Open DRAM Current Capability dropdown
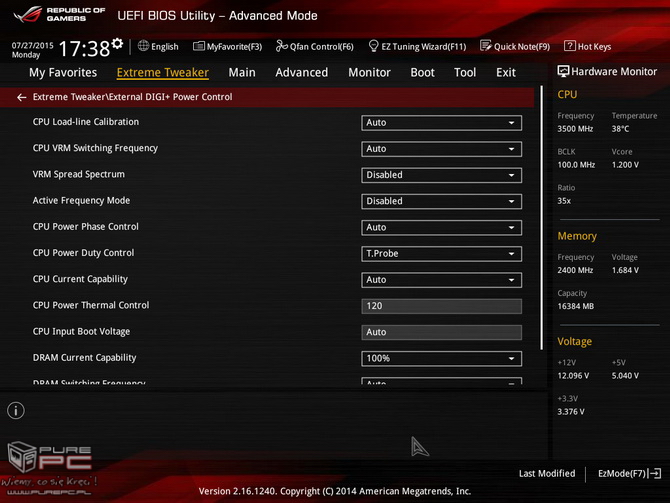The height and width of the screenshot is (503, 670). (441, 359)
